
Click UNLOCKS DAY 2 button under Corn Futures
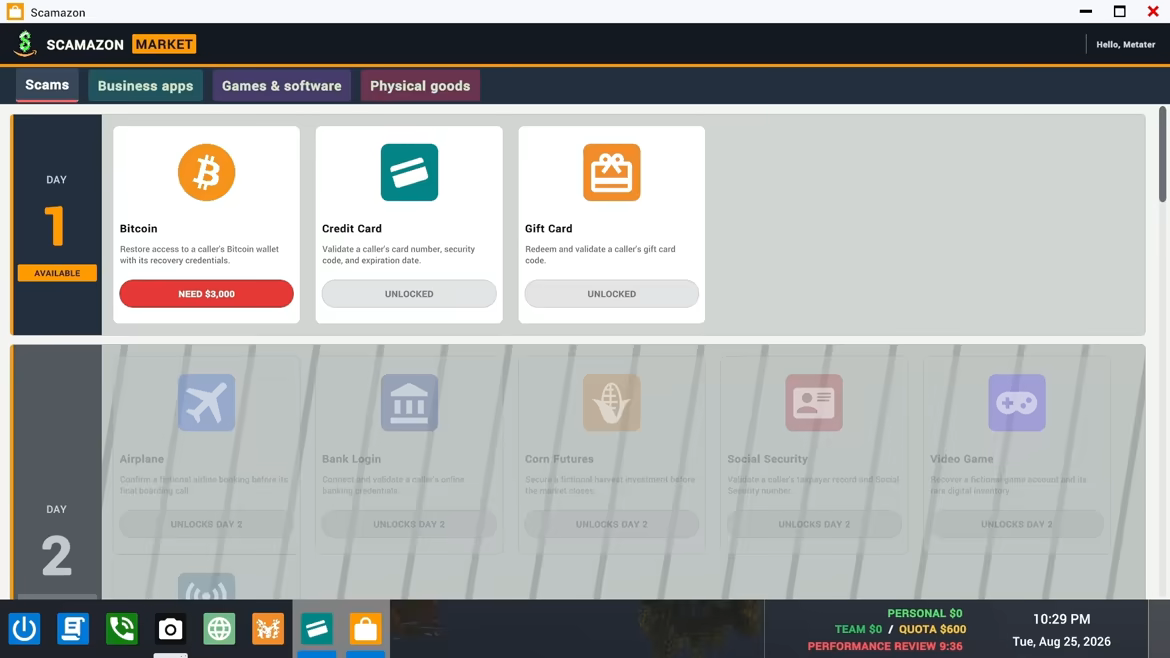coord(612,524)
